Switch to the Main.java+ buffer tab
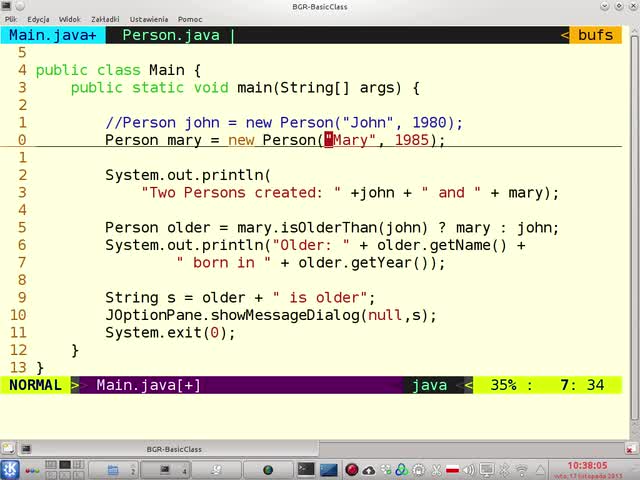The width and height of the screenshot is (640, 480). coord(53,35)
